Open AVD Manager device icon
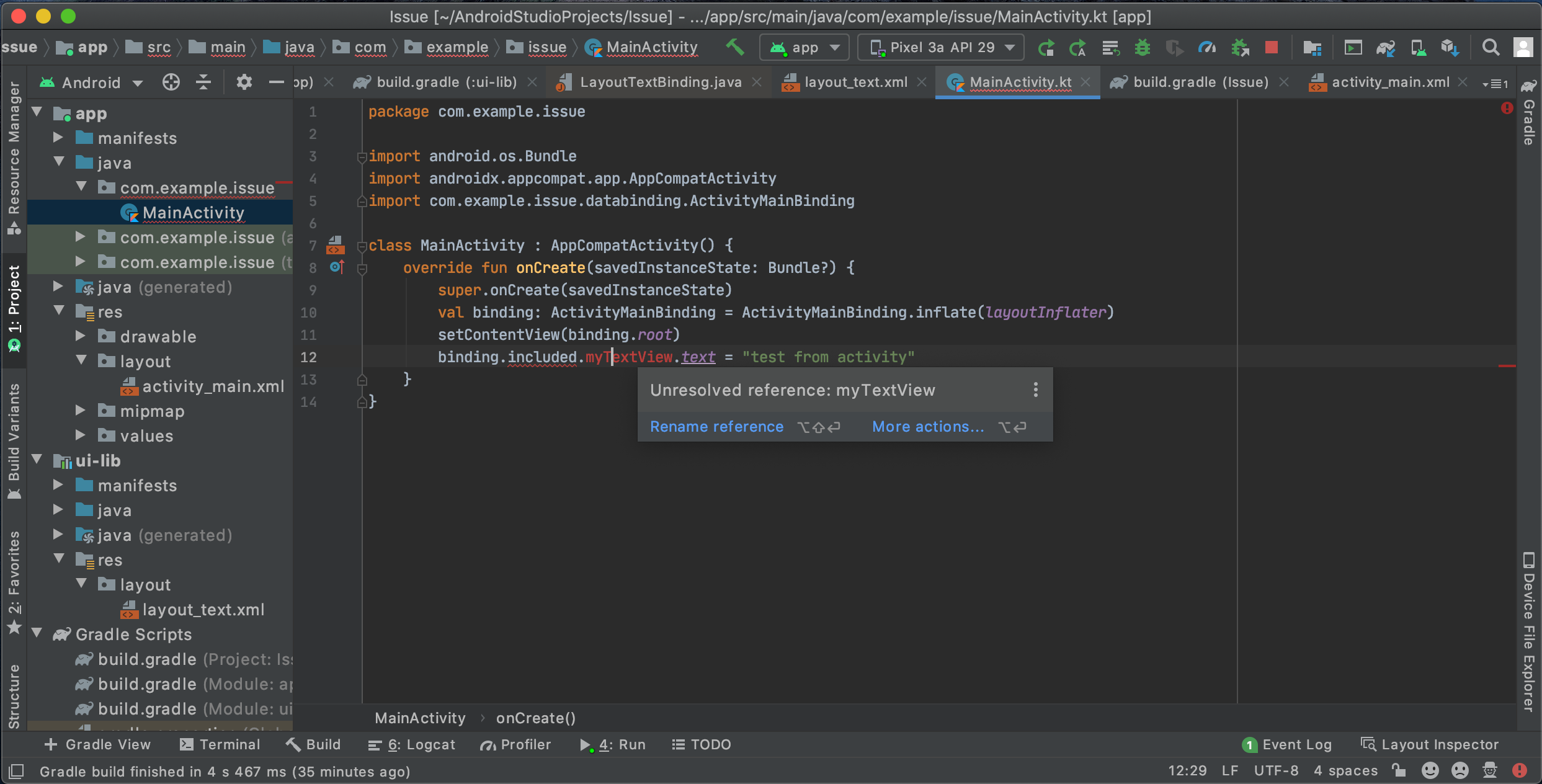Image resolution: width=1542 pixels, height=784 pixels. (1417, 47)
